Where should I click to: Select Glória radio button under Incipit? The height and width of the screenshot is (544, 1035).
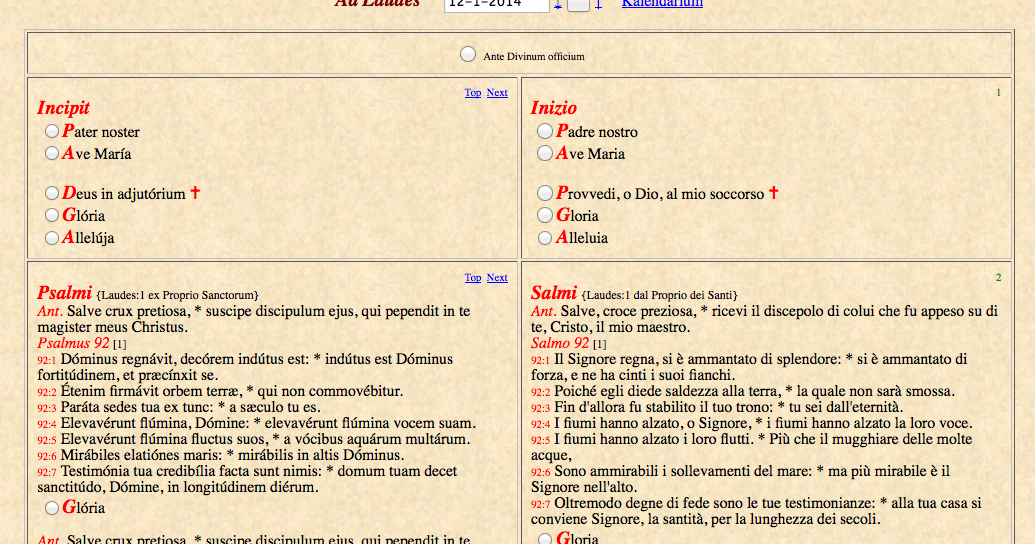[x=52, y=215]
